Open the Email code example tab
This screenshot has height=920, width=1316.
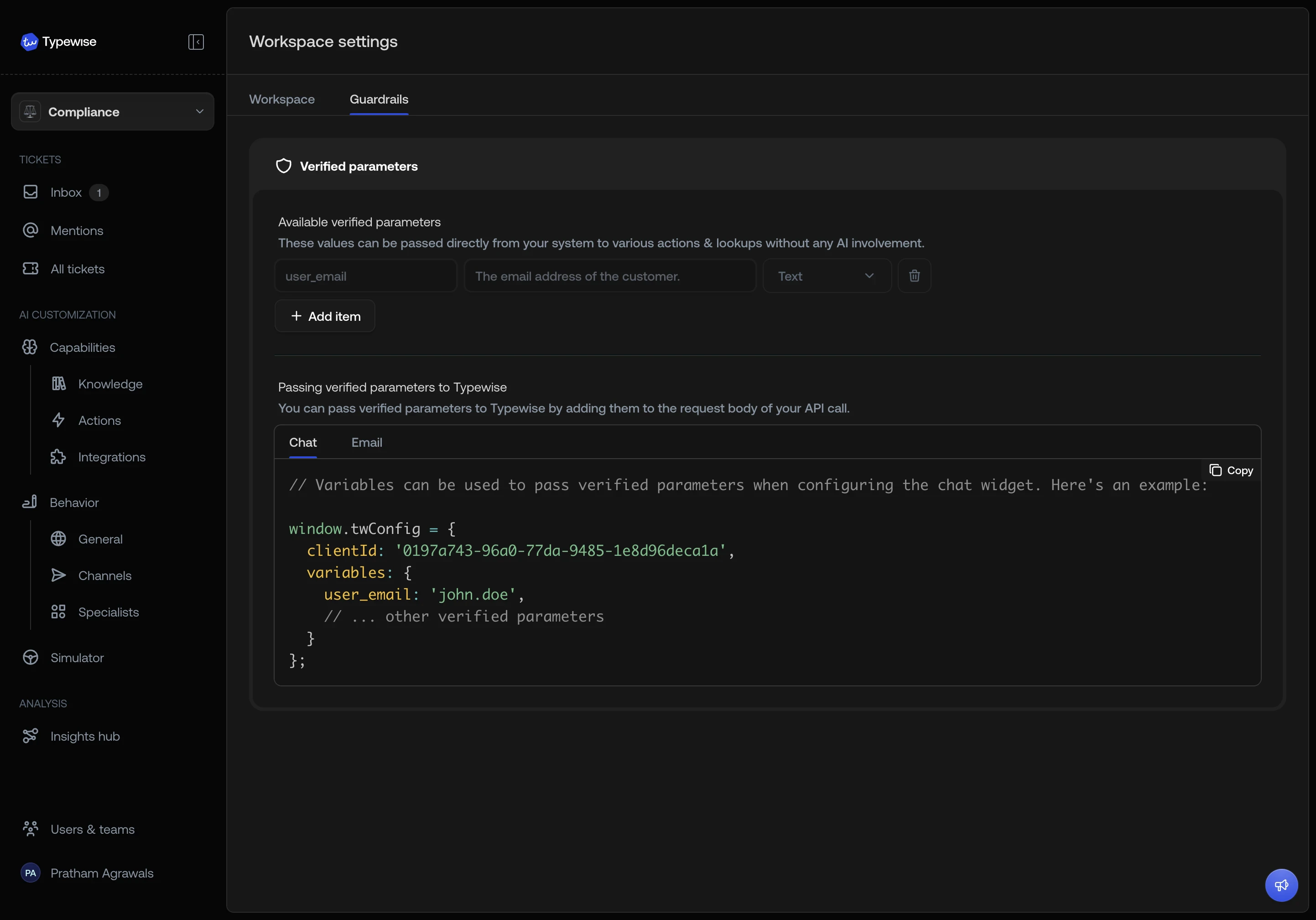pyautogui.click(x=367, y=443)
